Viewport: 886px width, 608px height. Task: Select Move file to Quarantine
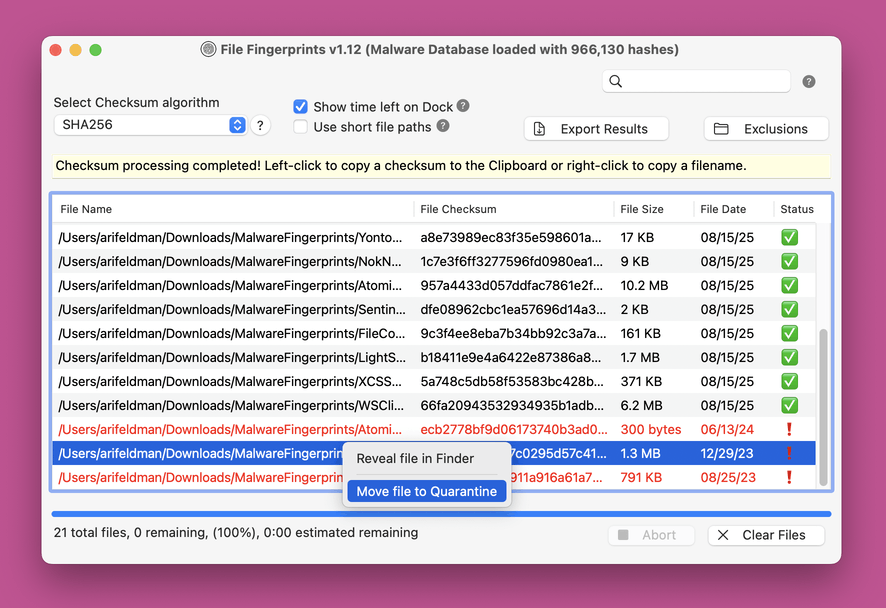(x=427, y=491)
